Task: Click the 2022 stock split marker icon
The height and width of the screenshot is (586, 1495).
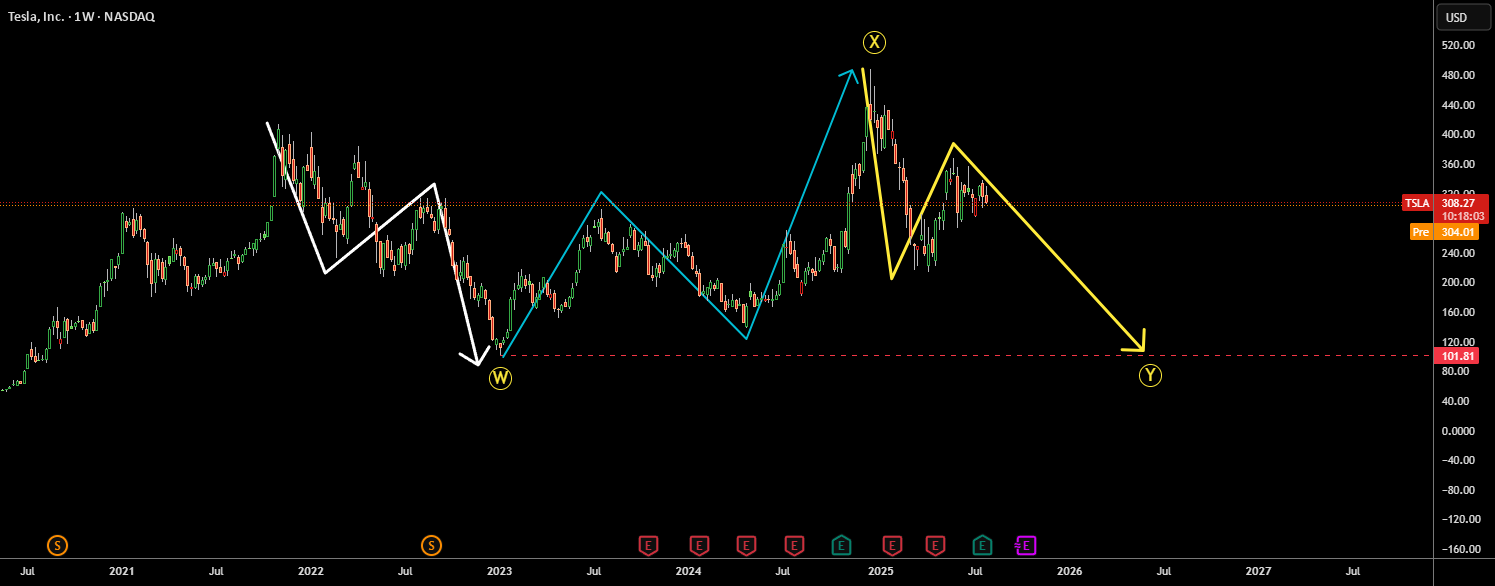Action: pyautogui.click(x=431, y=545)
